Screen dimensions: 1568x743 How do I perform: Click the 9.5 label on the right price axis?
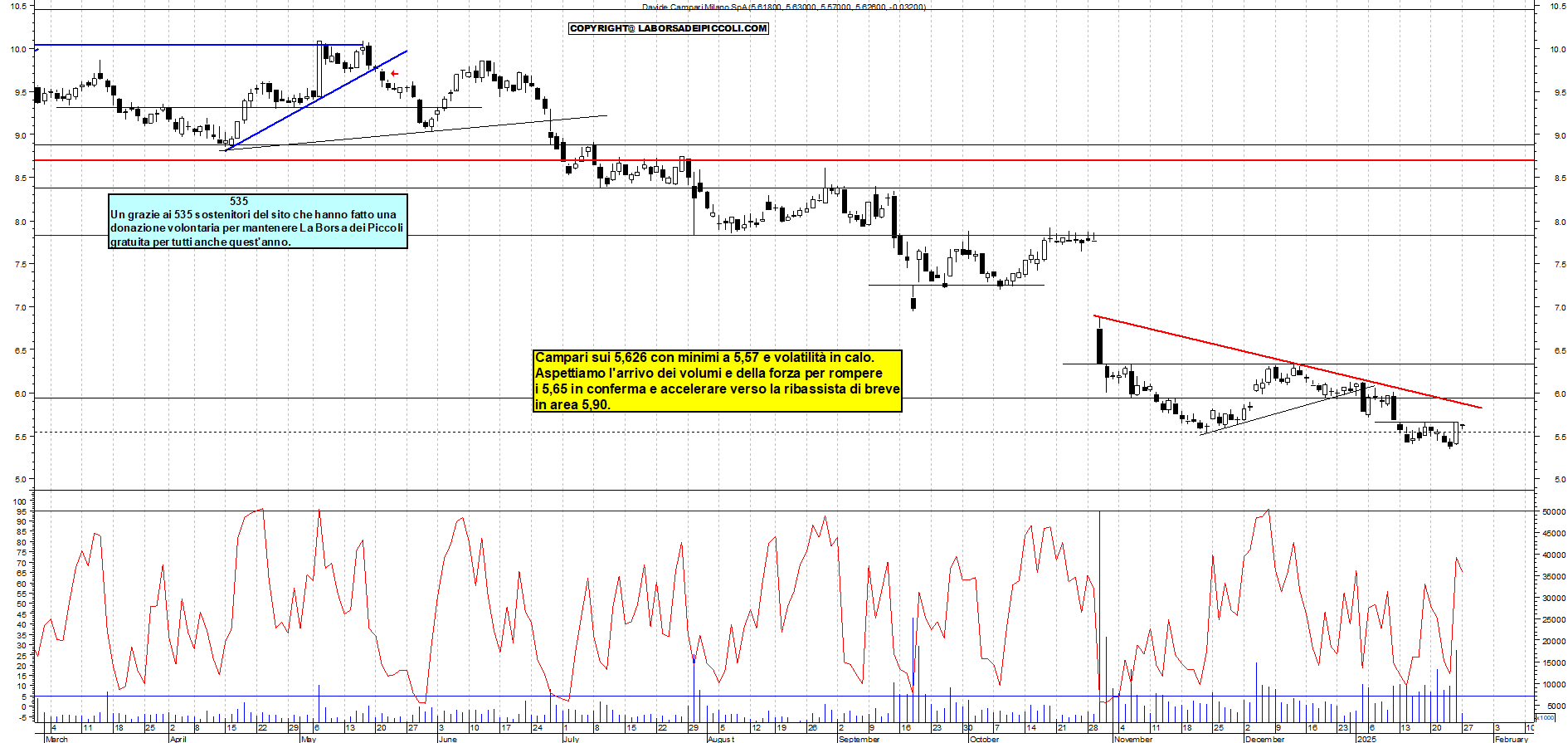[1560, 92]
